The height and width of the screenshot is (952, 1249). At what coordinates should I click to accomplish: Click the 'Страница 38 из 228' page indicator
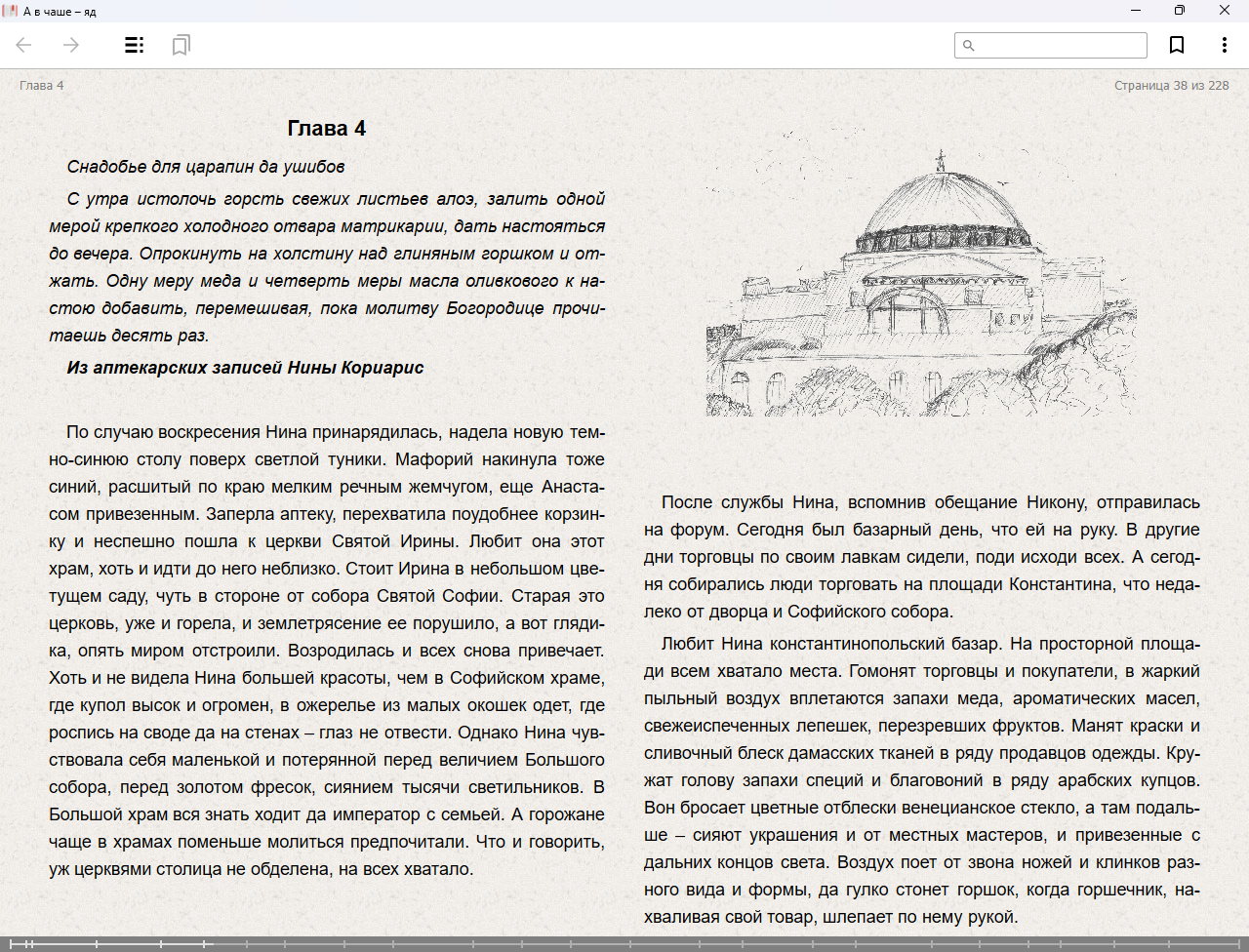(1171, 86)
